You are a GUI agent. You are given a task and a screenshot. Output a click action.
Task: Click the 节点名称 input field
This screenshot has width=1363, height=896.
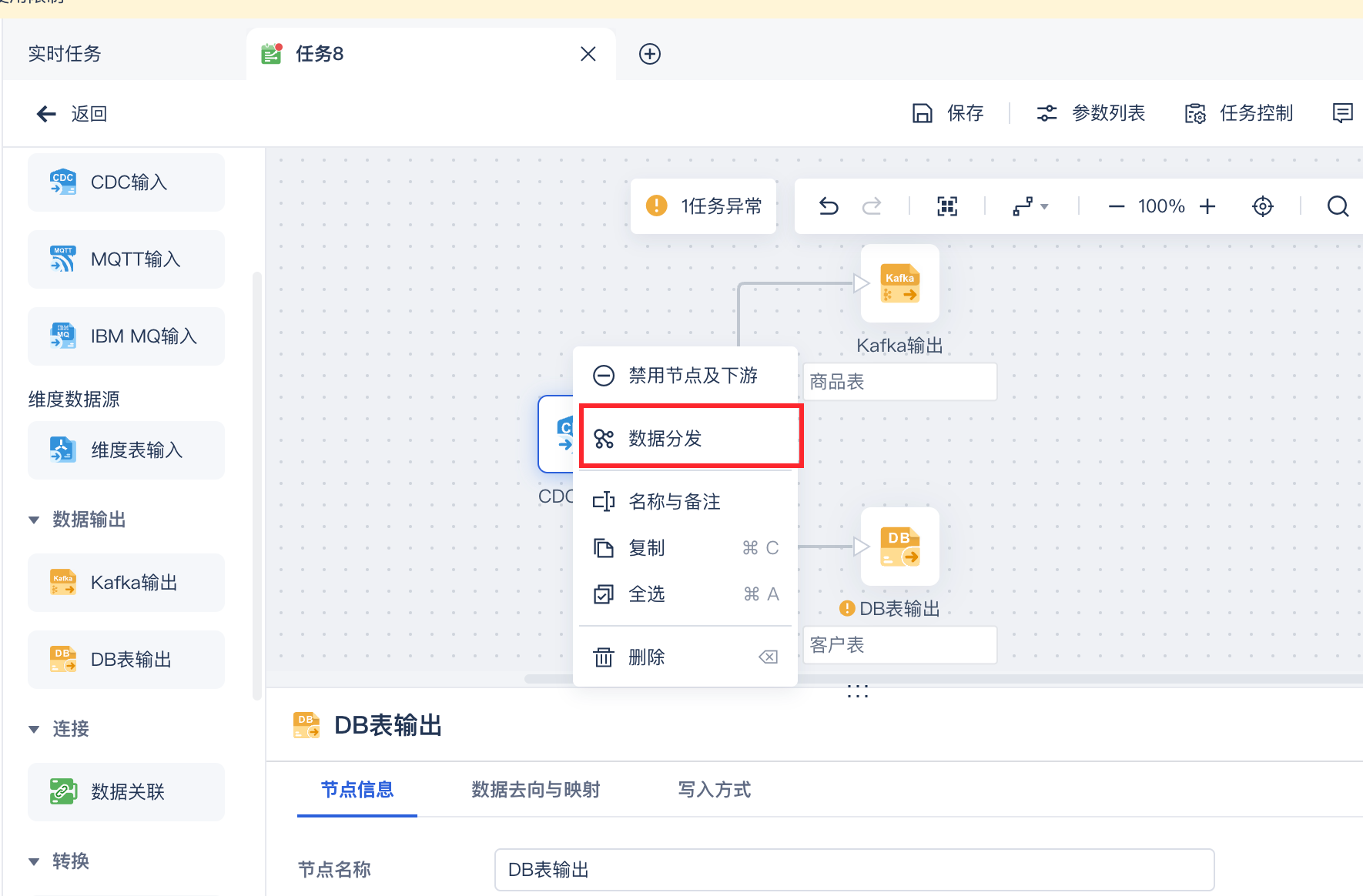coord(853,870)
